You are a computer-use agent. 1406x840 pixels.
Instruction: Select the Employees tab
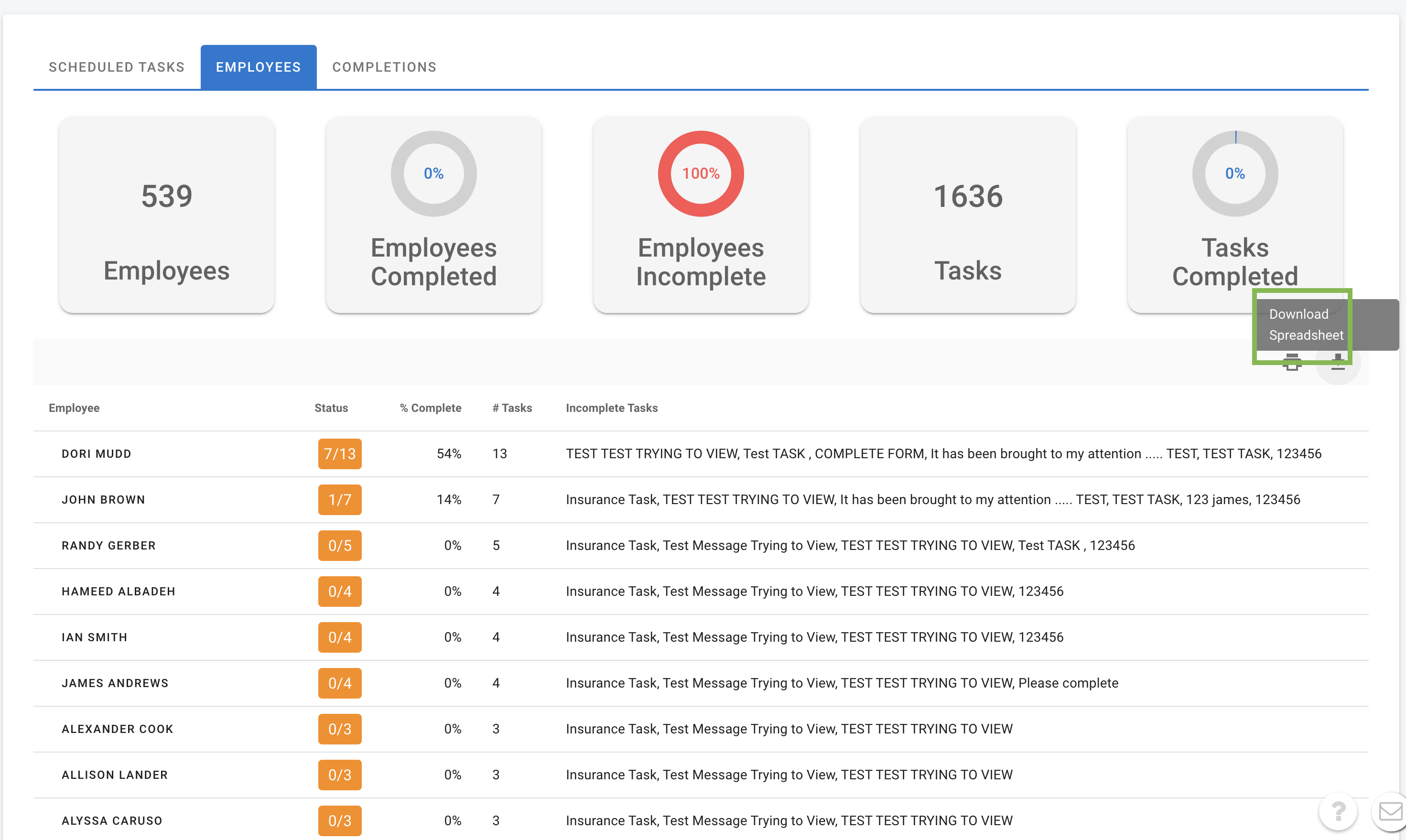(x=258, y=67)
